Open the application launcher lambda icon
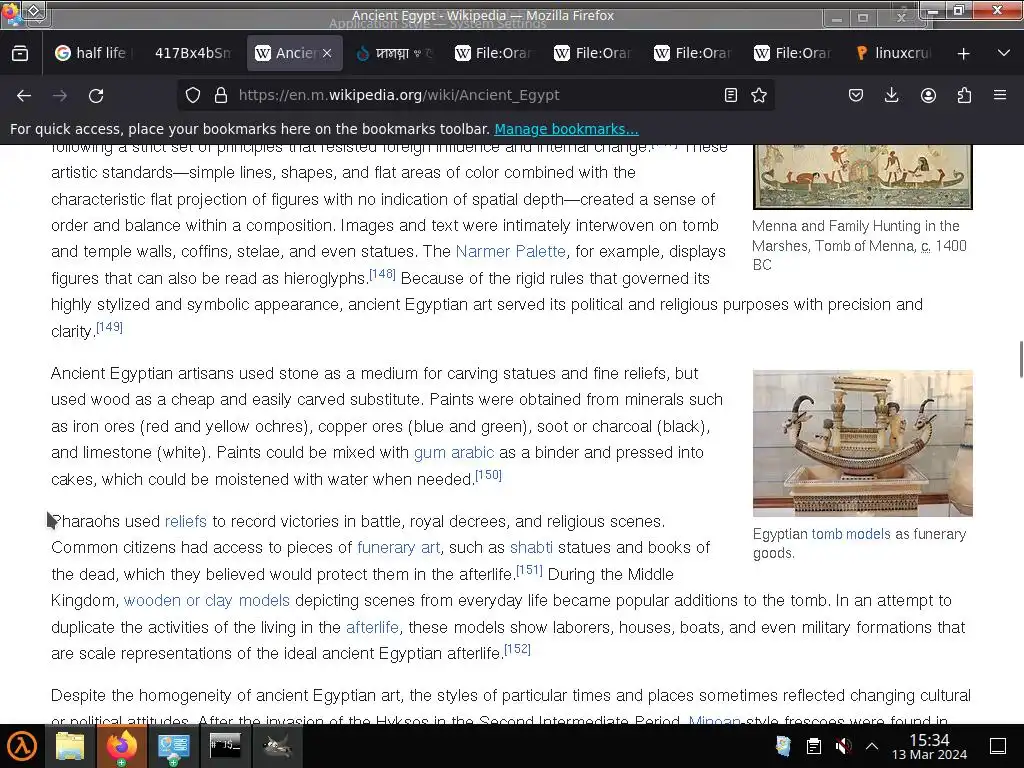 tap(22, 746)
